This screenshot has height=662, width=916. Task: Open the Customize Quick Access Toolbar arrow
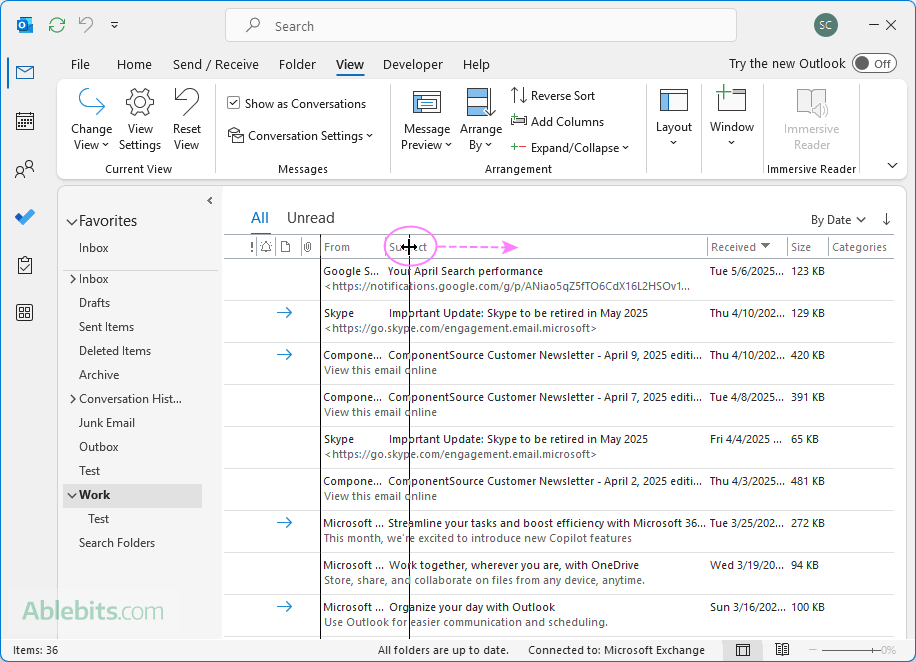coord(114,25)
